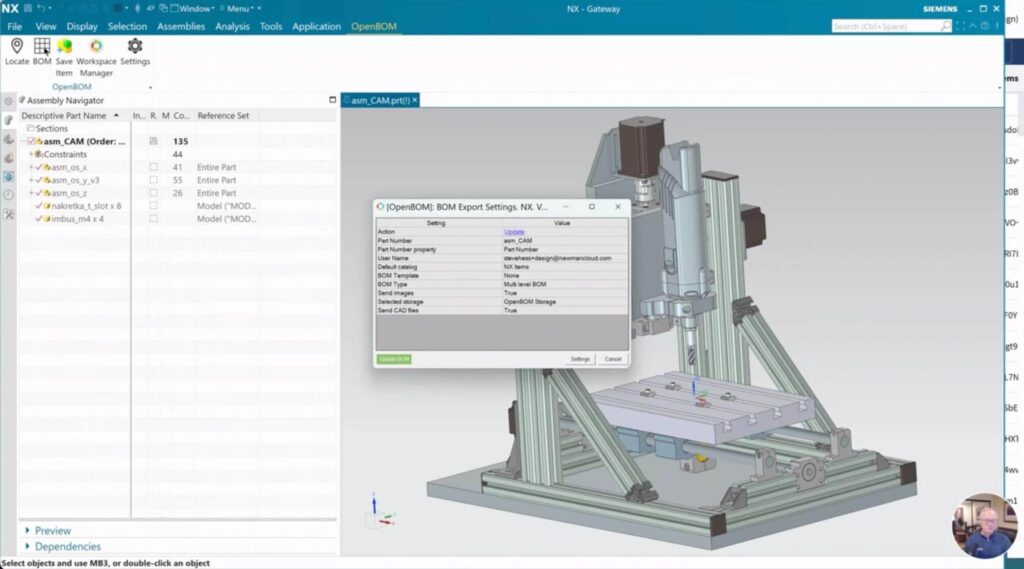The width and height of the screenshot is (1024, 569).
Task: Open the Workspace Manager
Action: coord(96,46)
